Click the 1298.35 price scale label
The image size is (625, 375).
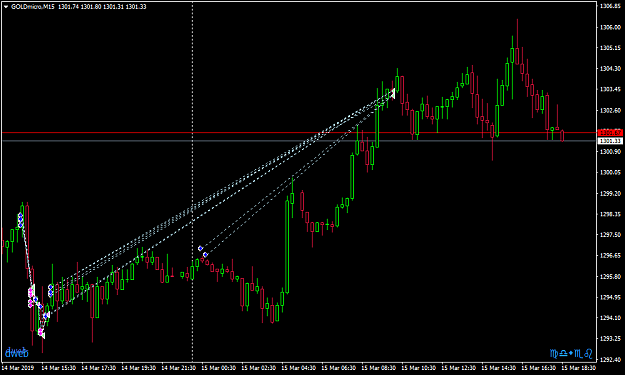coord(610,214)
